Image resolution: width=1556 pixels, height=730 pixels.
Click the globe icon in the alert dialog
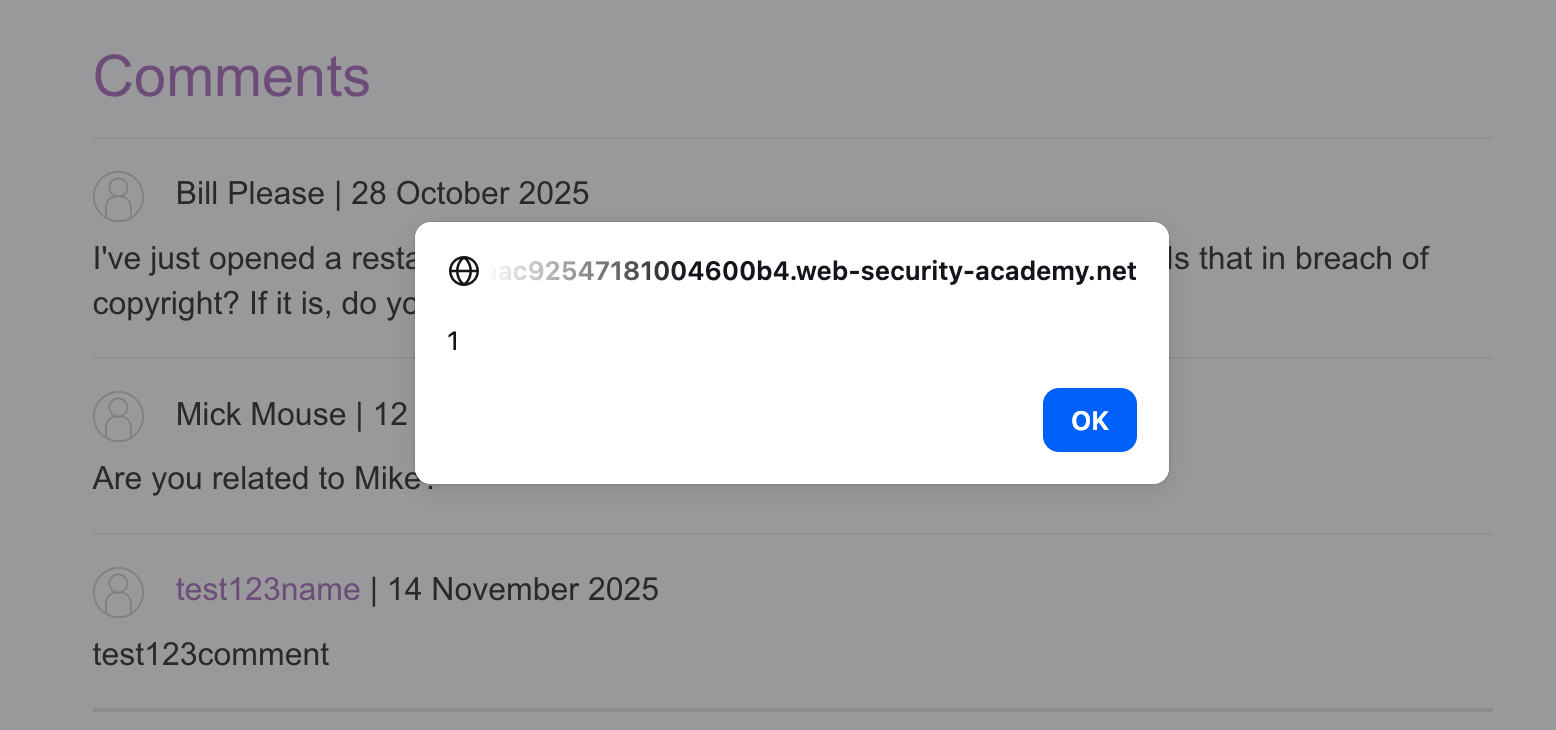[464, 271]
